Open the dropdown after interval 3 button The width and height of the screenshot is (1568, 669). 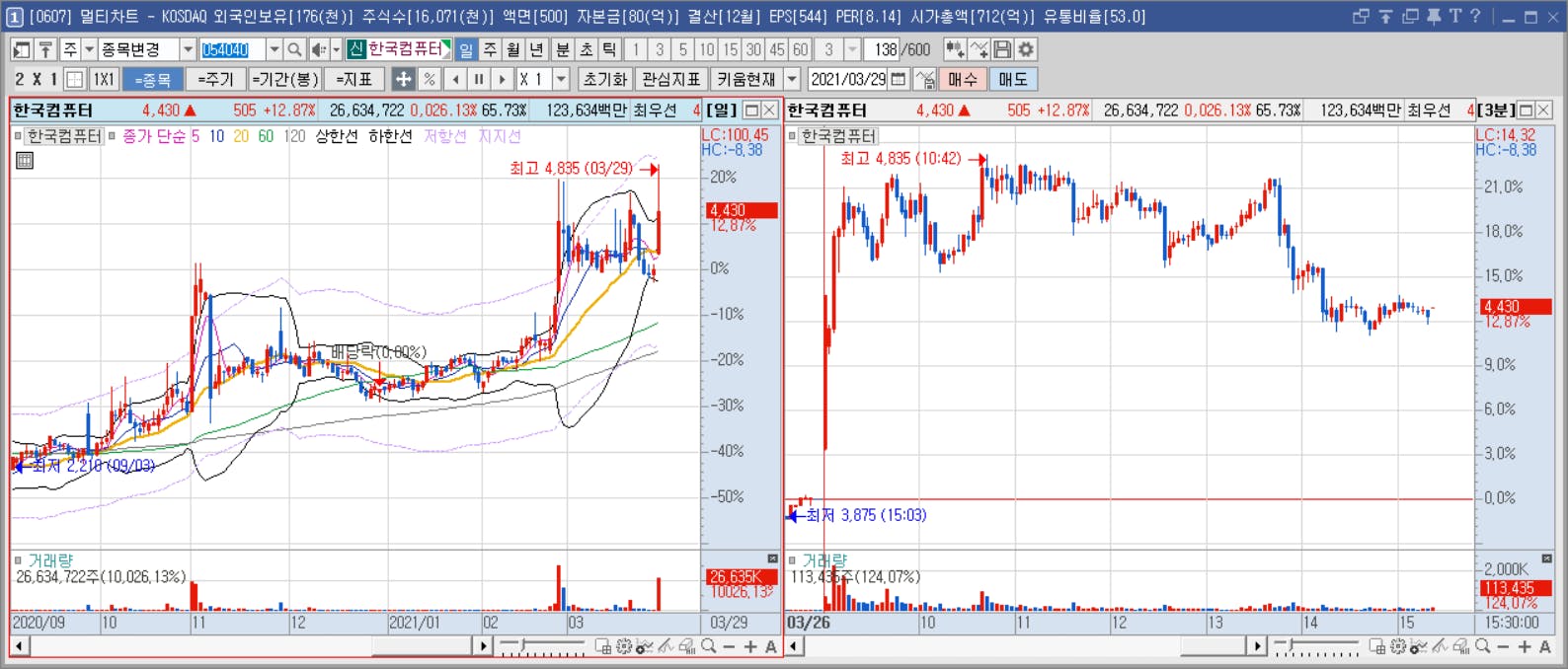point(853,49)
